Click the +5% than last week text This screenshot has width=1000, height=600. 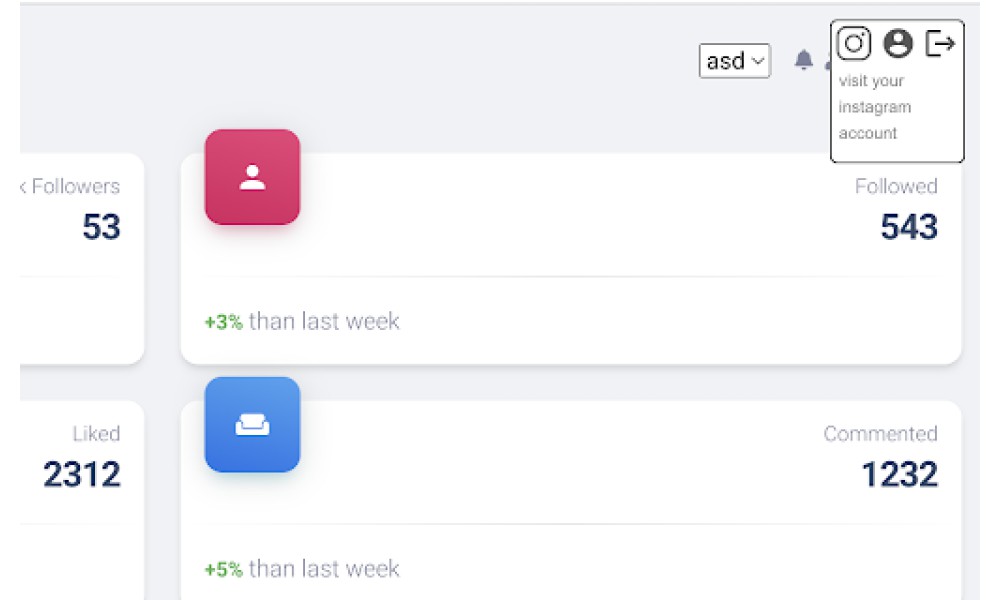pos(302,569)
